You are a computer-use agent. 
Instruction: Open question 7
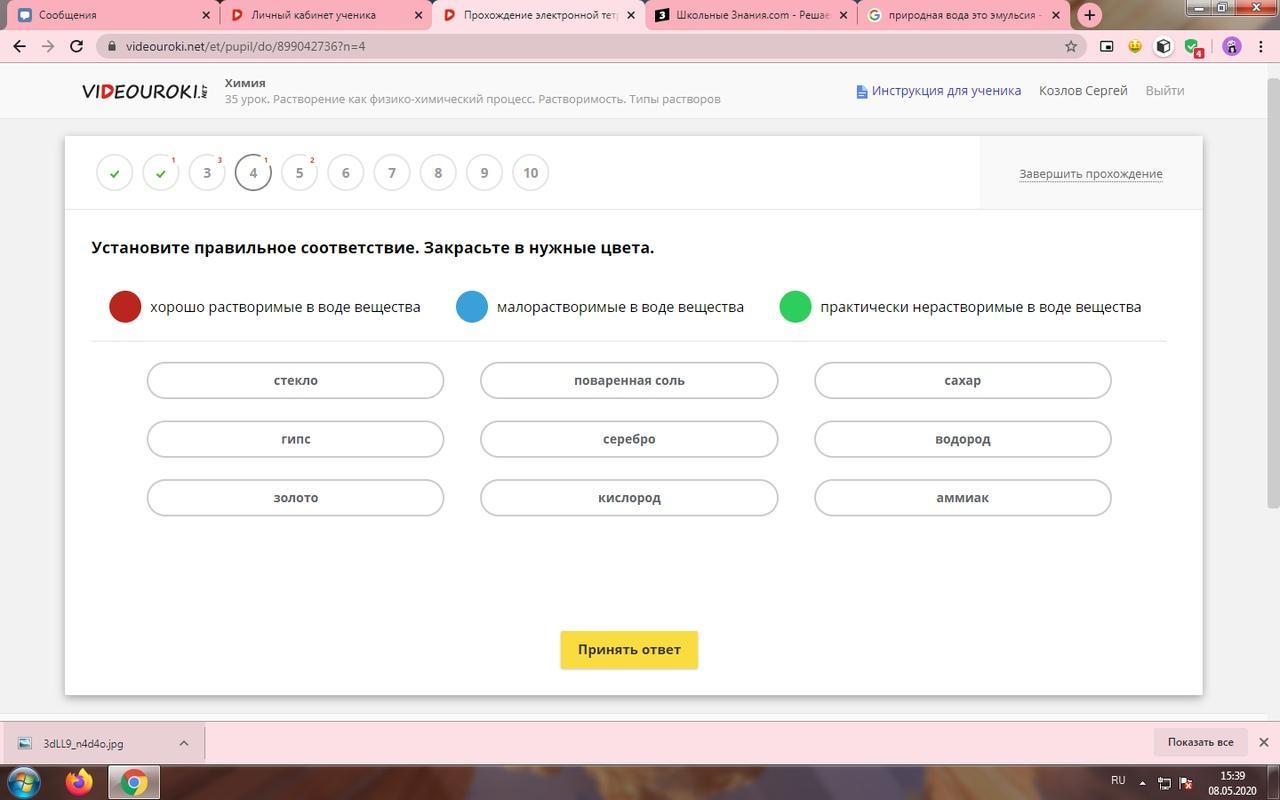pos(392,173)
